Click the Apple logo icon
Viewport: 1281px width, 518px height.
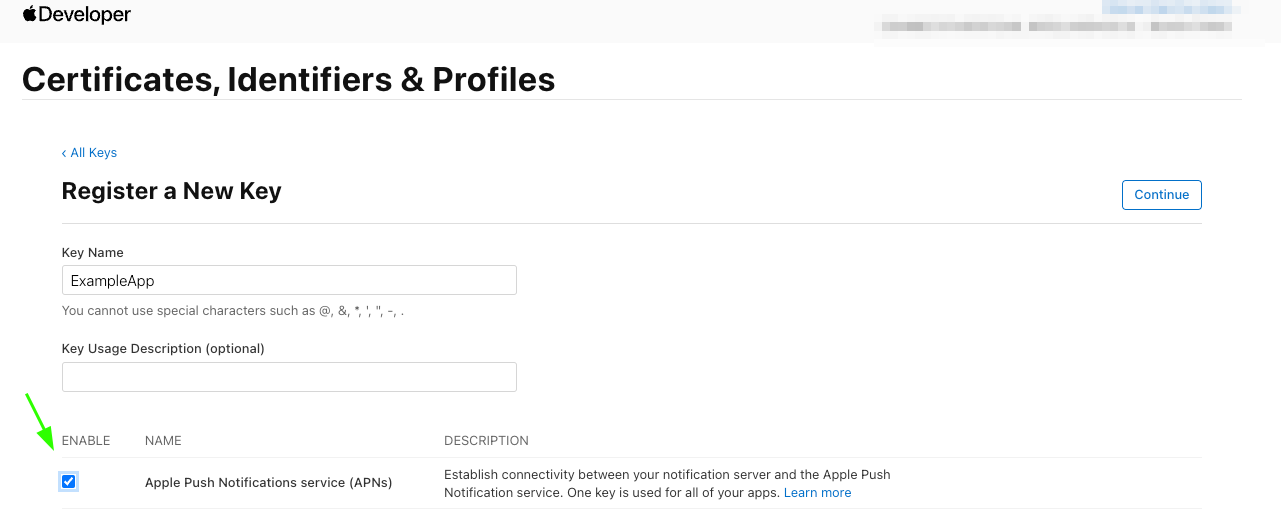[x=29, y=14]
